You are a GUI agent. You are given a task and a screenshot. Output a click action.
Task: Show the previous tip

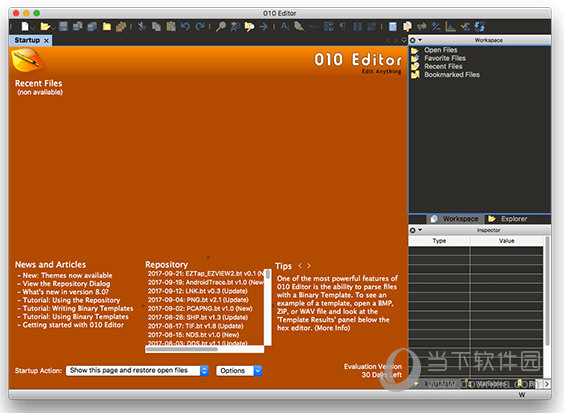pos(300,266)
